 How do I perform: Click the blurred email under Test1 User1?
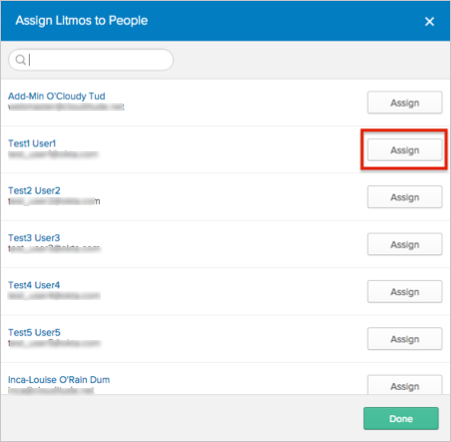click(53, 154)
